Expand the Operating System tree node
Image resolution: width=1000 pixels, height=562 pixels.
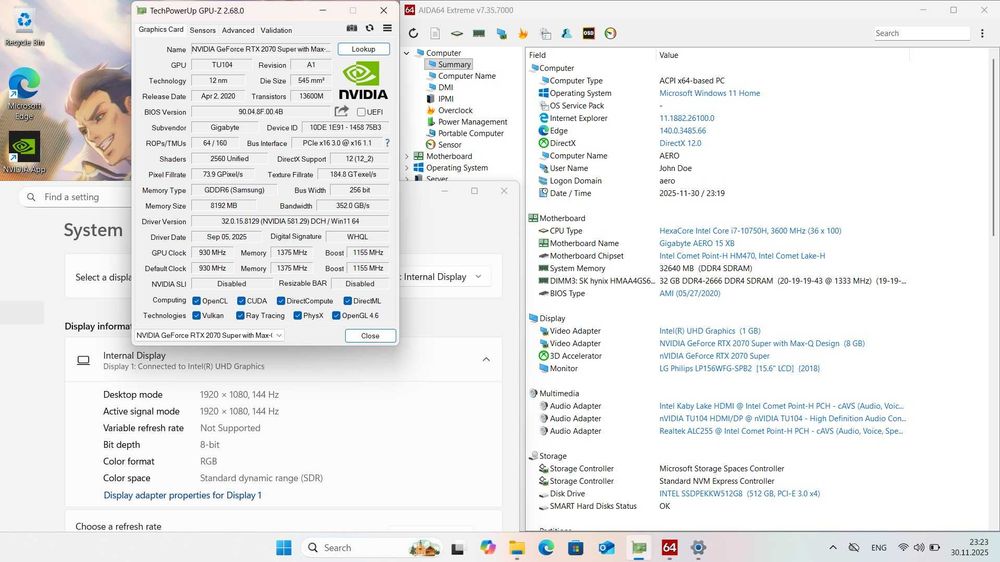[x=407, y=168]
